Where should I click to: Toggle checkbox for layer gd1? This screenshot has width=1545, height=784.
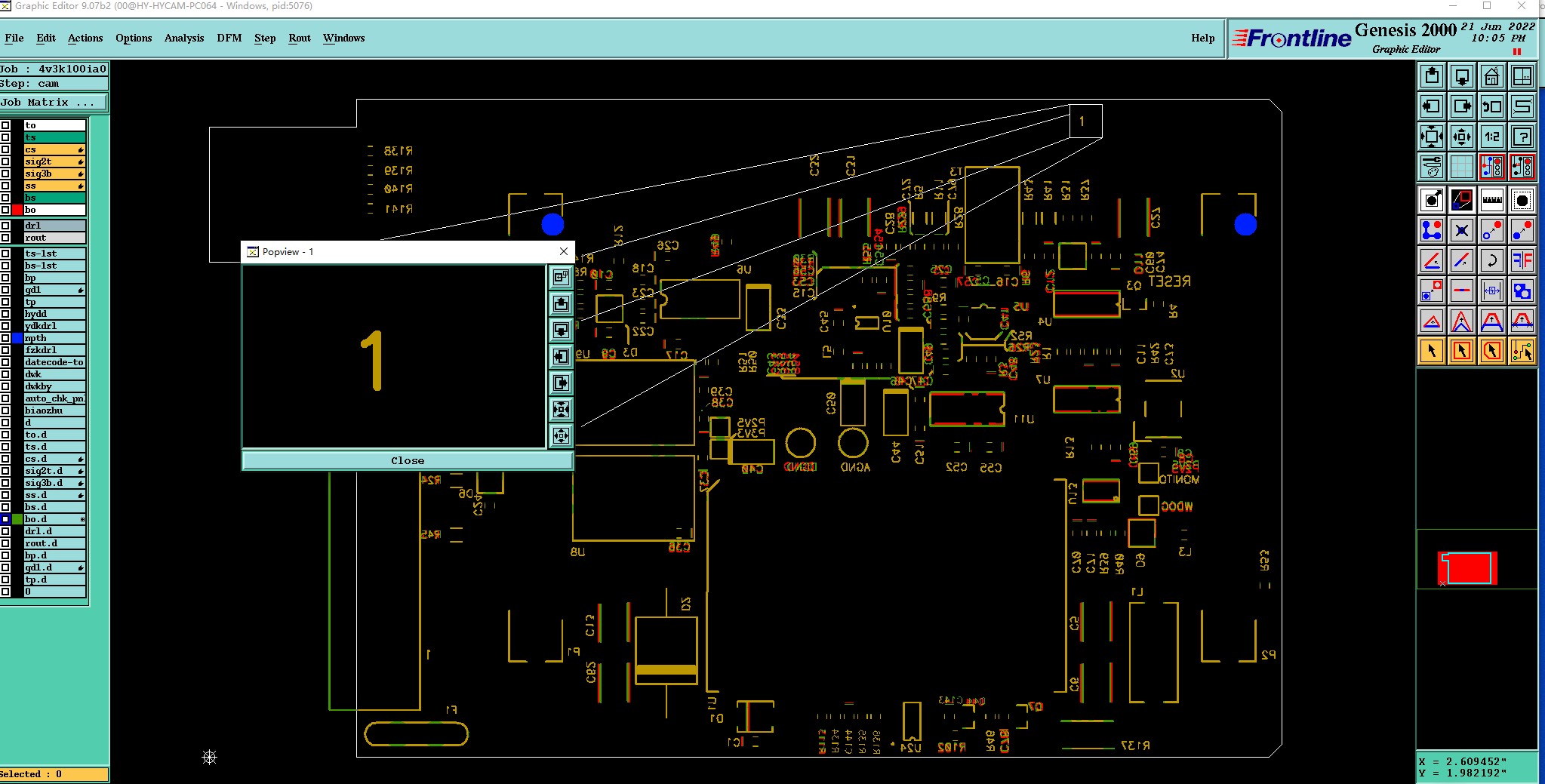pyautogui.click(x=5, y=290)
